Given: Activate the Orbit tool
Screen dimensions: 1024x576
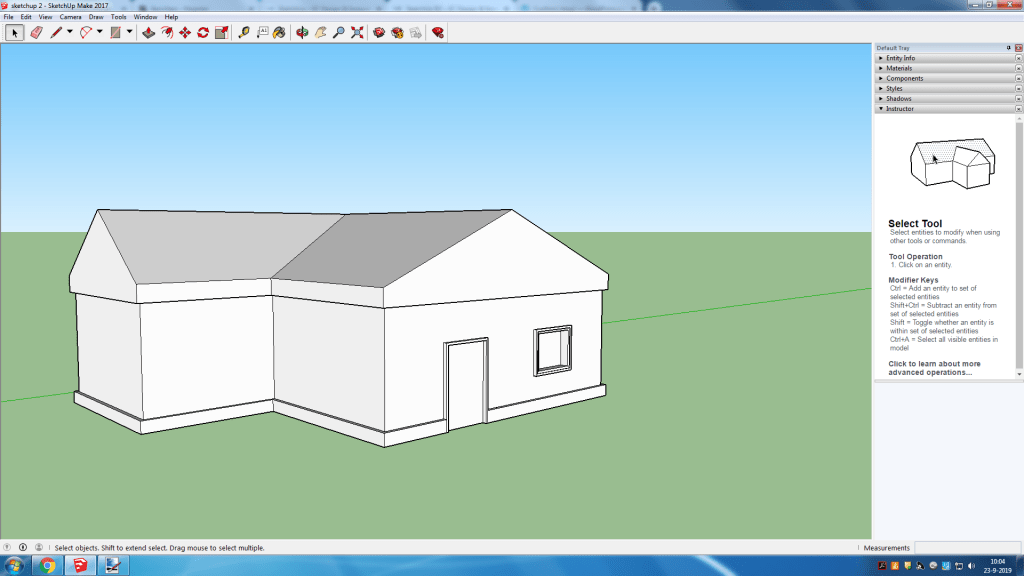Looking at the screenshot, I should pyautogui.click(x=302, y=33).
